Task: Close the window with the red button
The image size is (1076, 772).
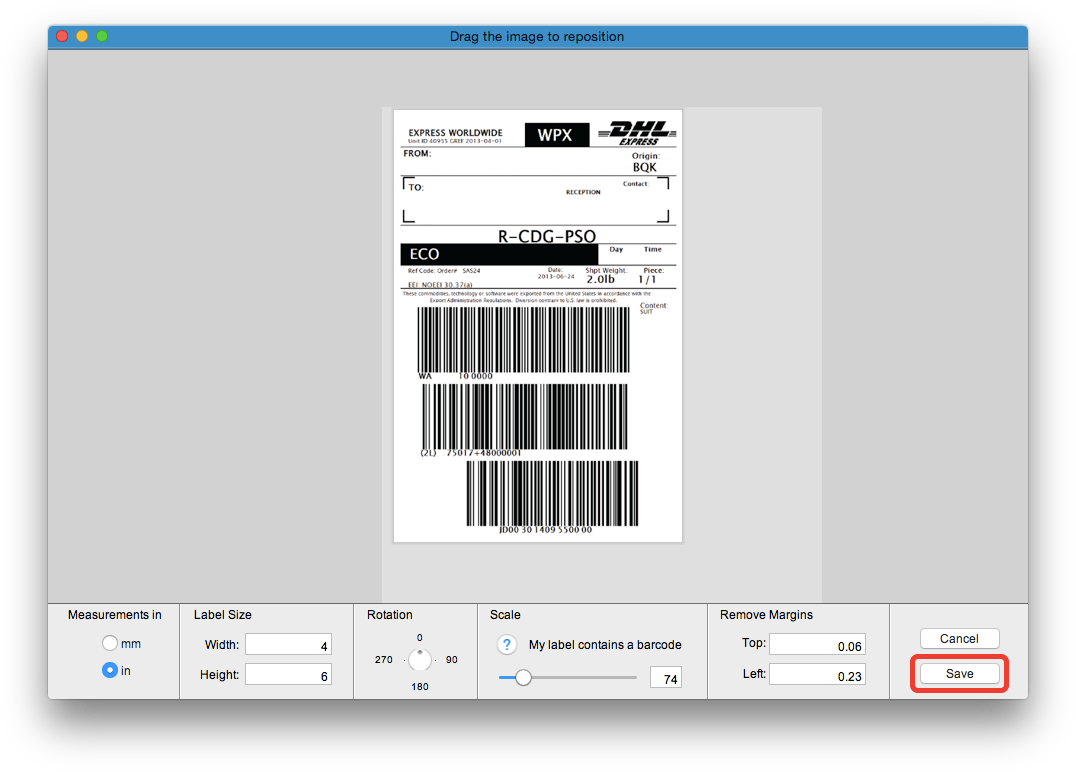Action: (62, 36)
